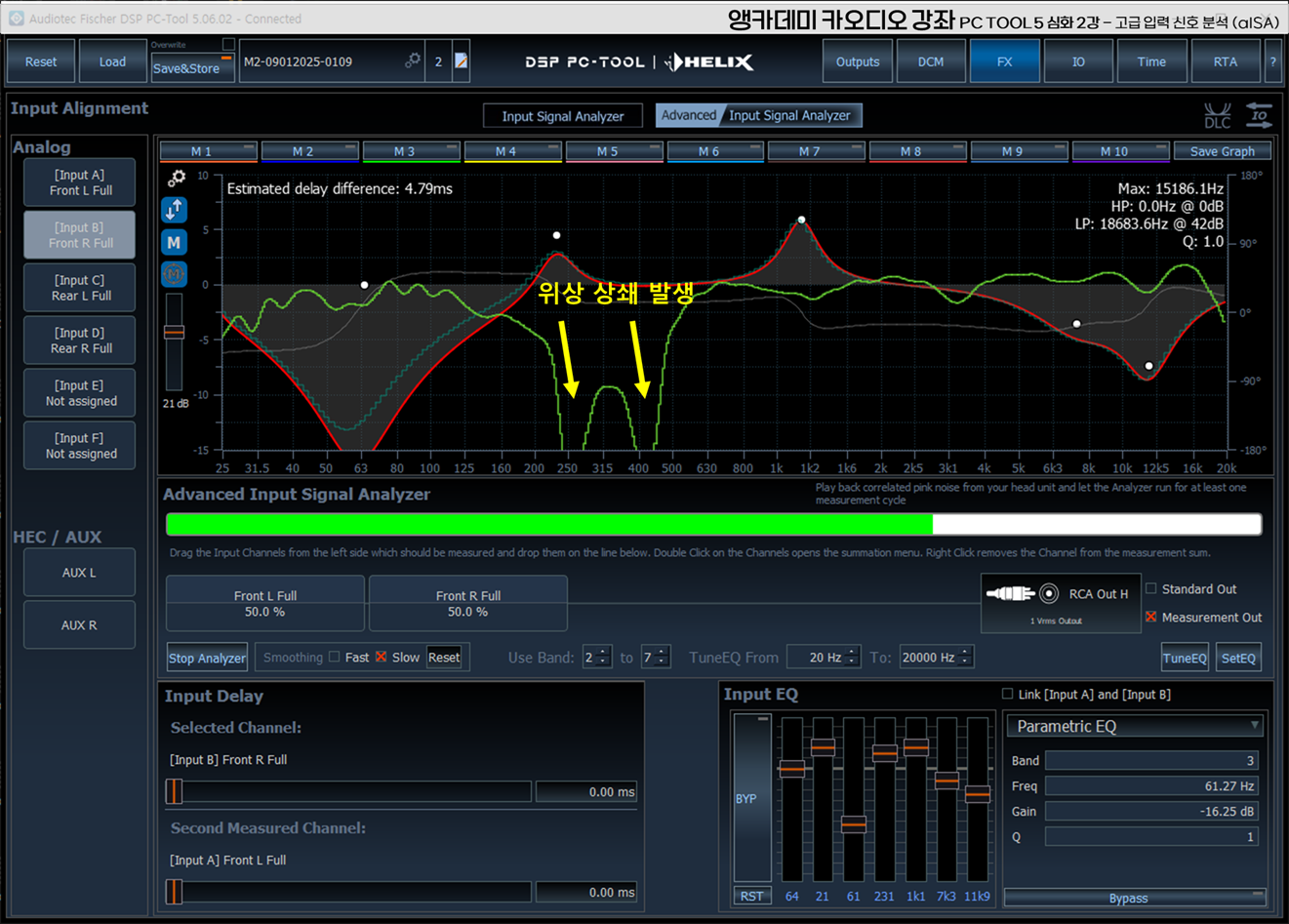The image size is (1289, 924).
Task: Click Save&Store
Action: [x=191, y=68]
